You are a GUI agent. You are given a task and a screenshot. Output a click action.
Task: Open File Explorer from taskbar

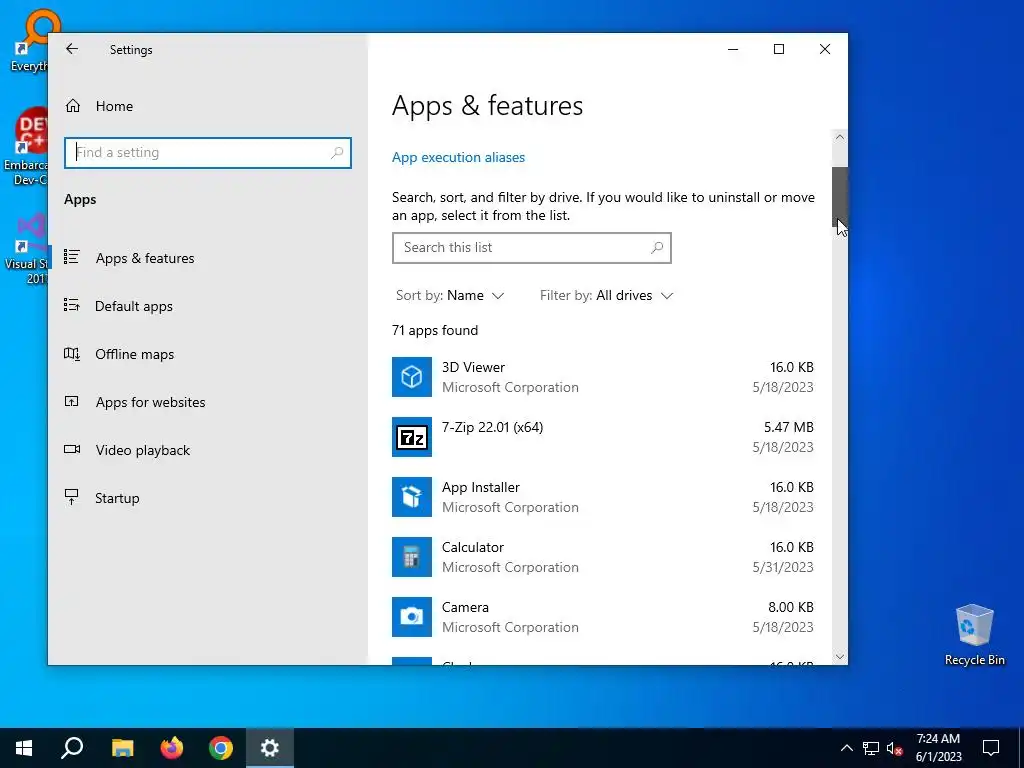tap(122, 748)
